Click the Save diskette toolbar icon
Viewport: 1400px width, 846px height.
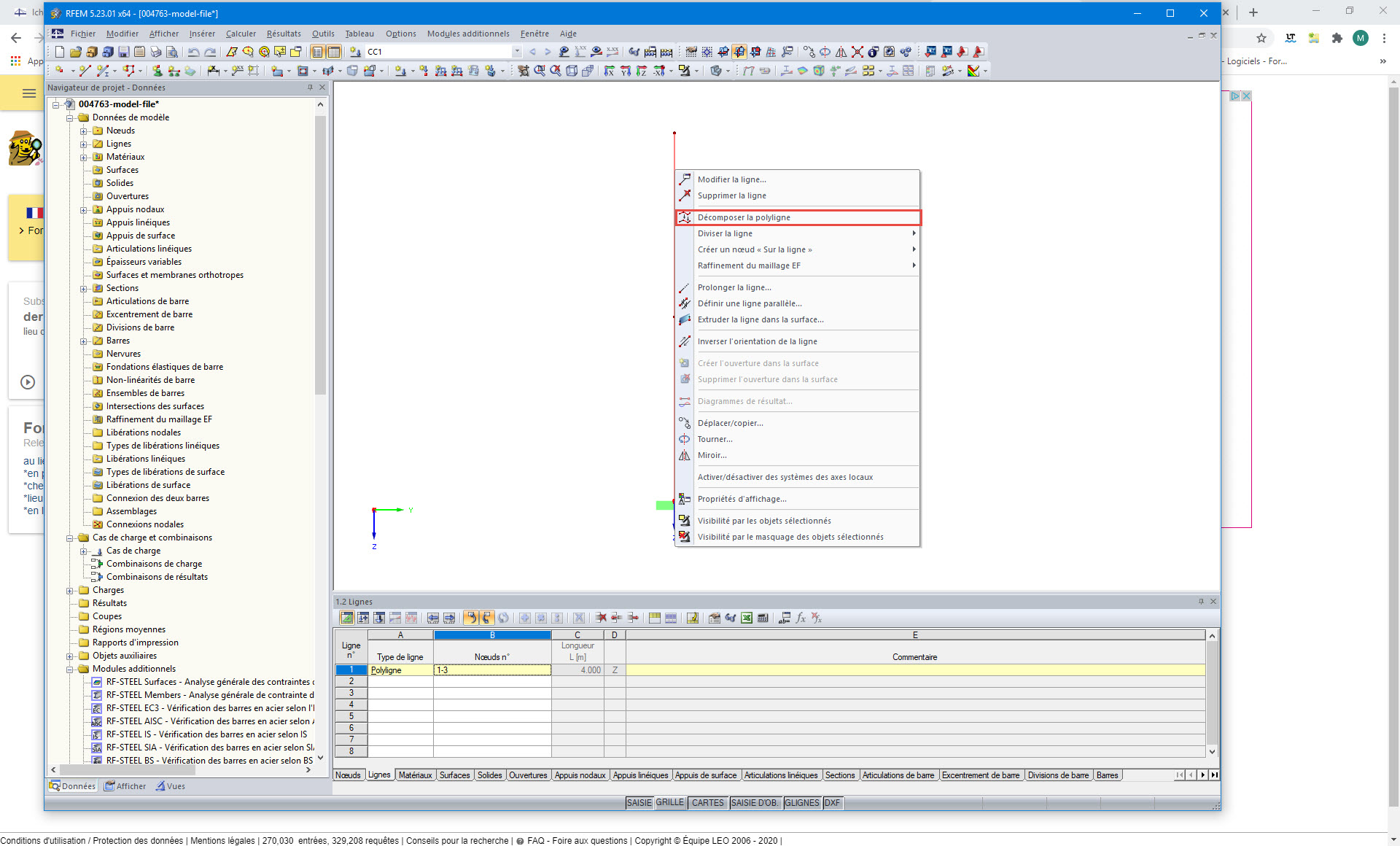[123, 52]
